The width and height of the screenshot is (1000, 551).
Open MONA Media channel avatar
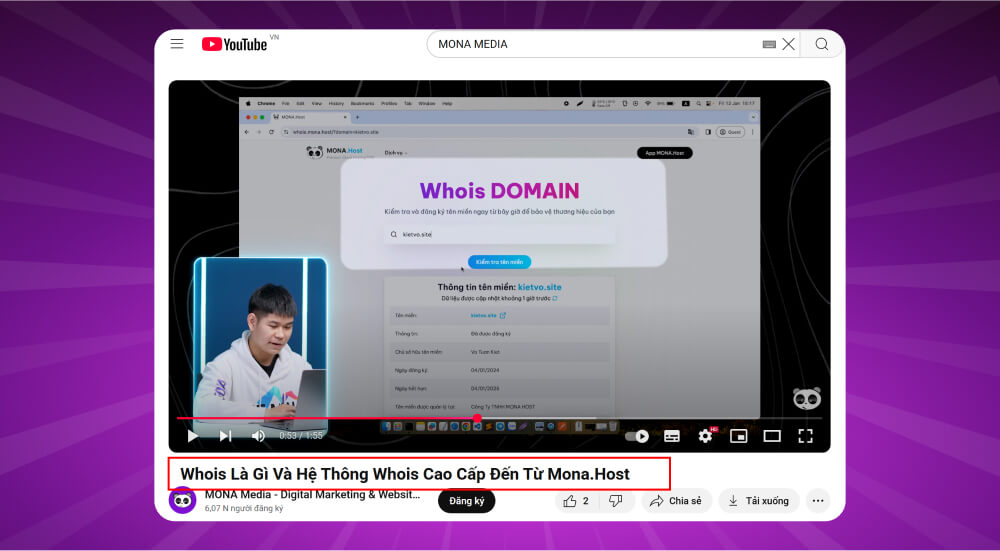[x=182, y=501]
